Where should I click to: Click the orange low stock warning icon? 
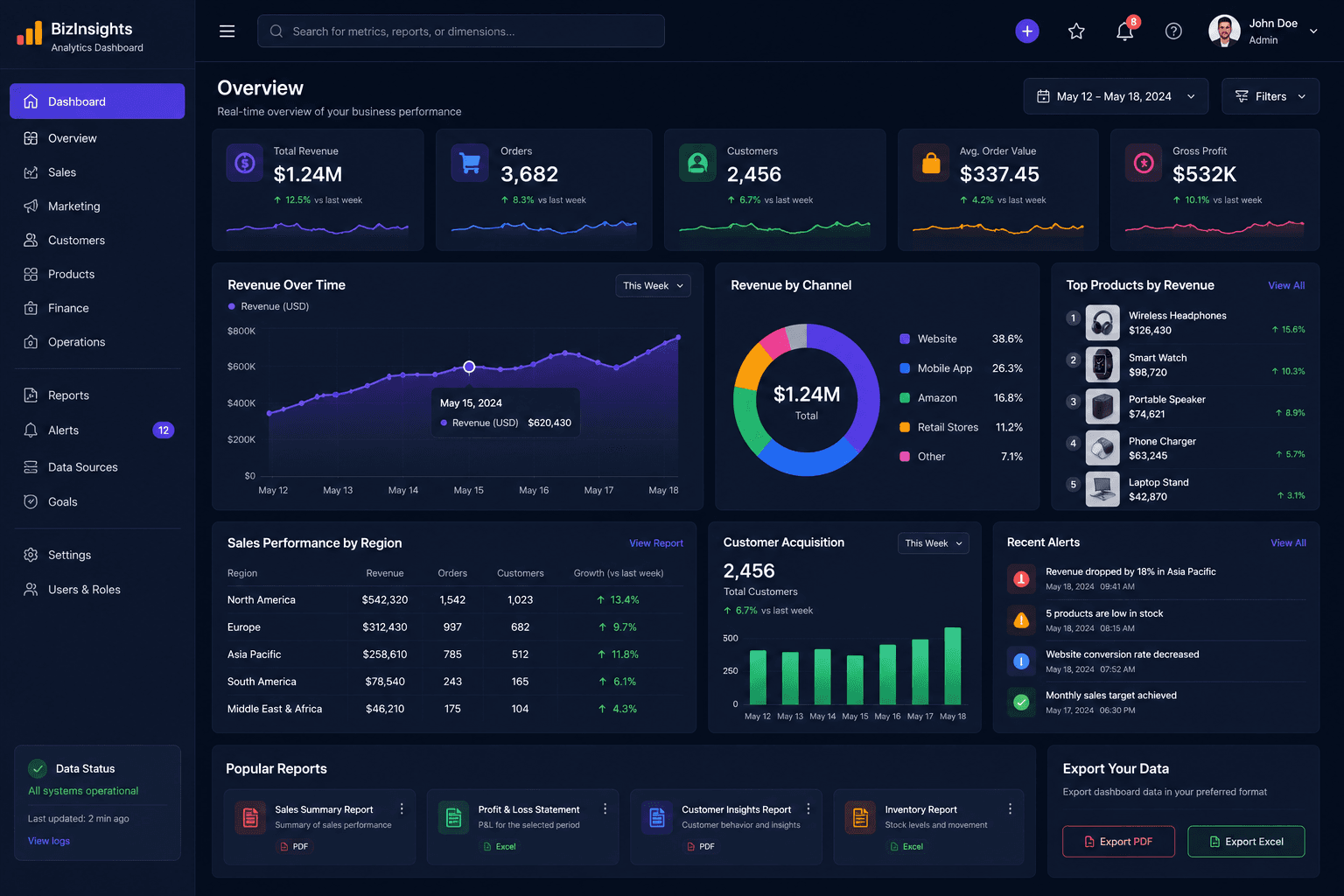[x=1021, y=620]
